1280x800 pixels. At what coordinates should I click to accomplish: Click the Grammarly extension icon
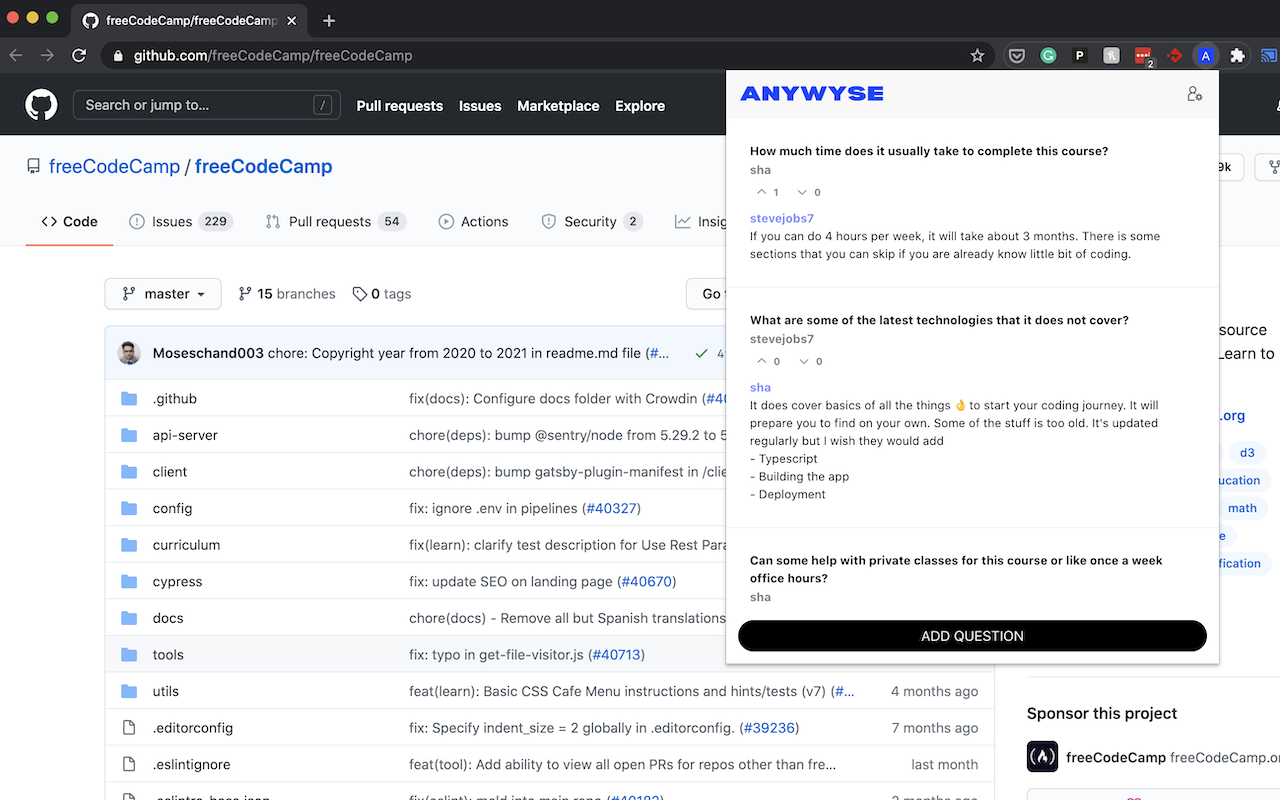pos(1048,56)
